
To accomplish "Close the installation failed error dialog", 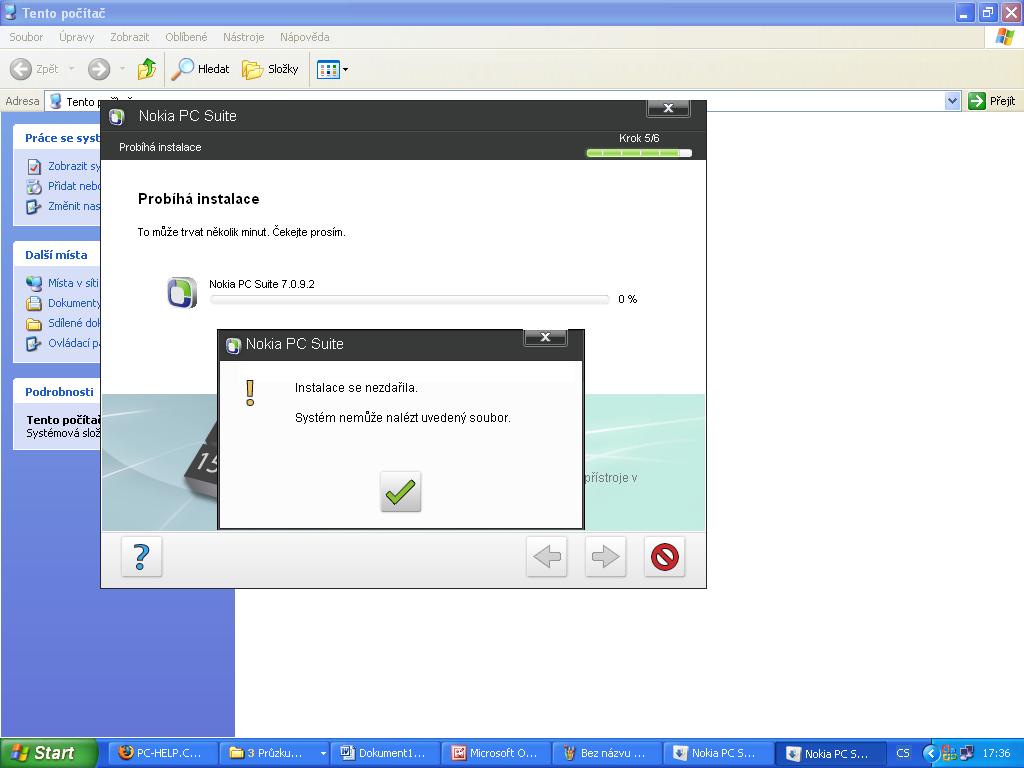I will pyautogui.click(x=545, y=338).
